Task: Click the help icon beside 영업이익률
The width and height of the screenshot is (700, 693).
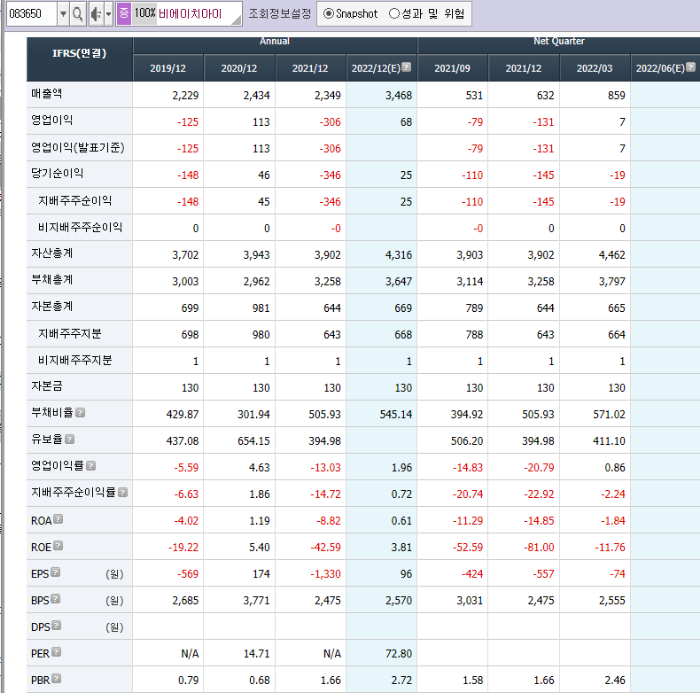Action: tap(91, 466)
